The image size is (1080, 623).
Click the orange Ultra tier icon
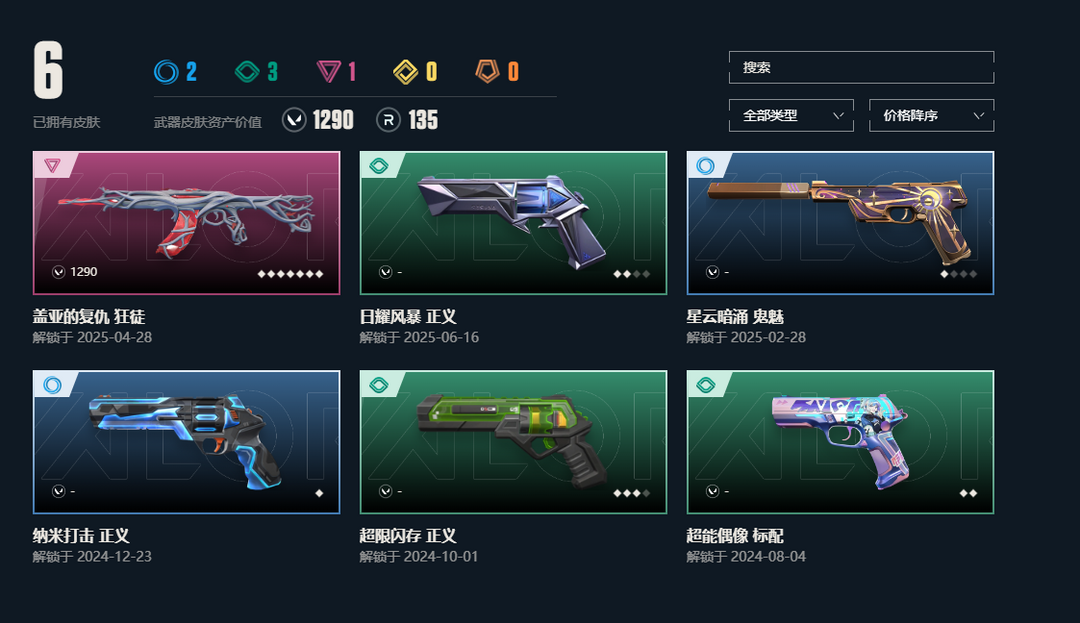coord(487,71)
